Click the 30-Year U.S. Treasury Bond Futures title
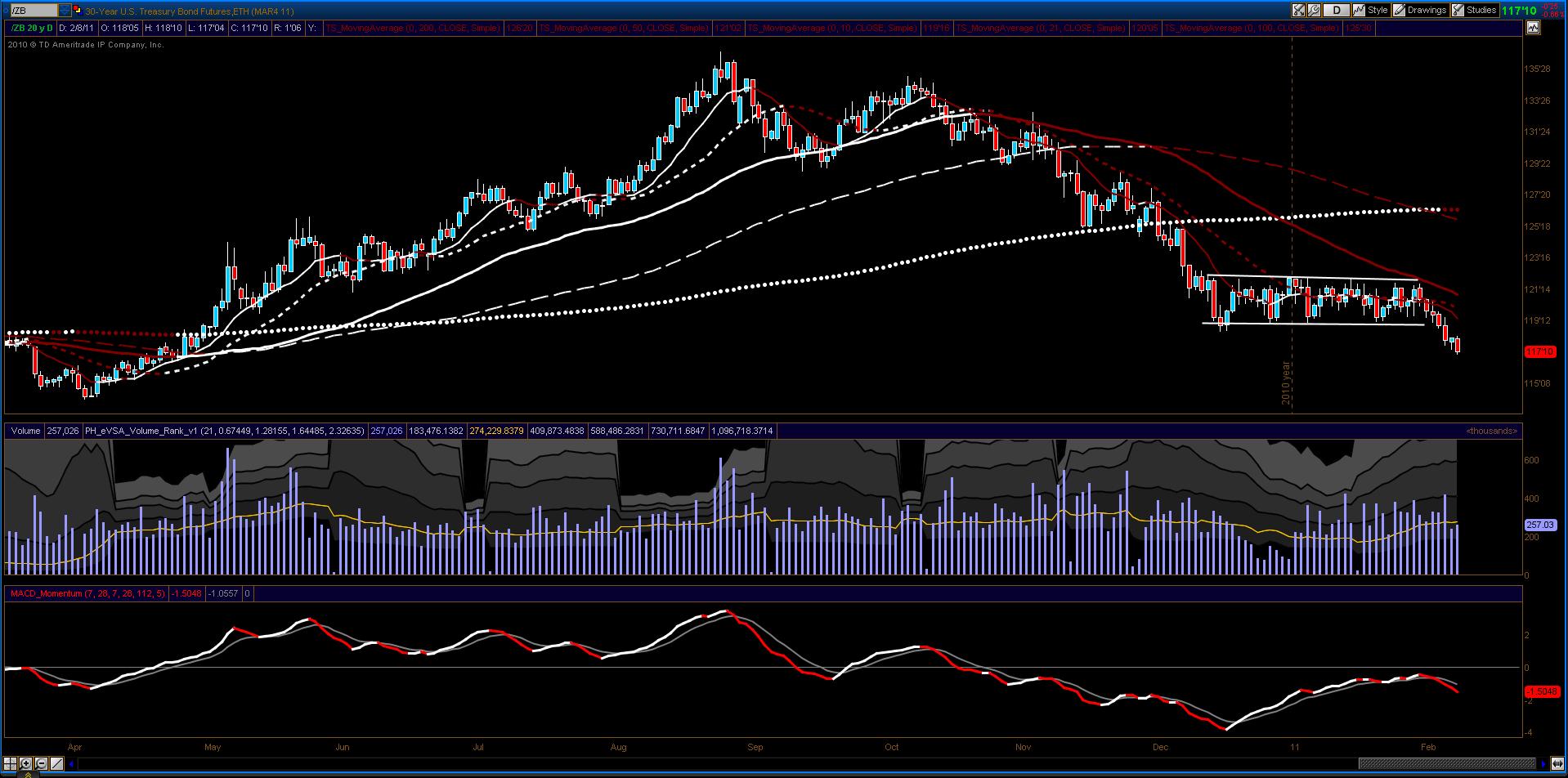The image size is (1568, 778). [190, 11]
